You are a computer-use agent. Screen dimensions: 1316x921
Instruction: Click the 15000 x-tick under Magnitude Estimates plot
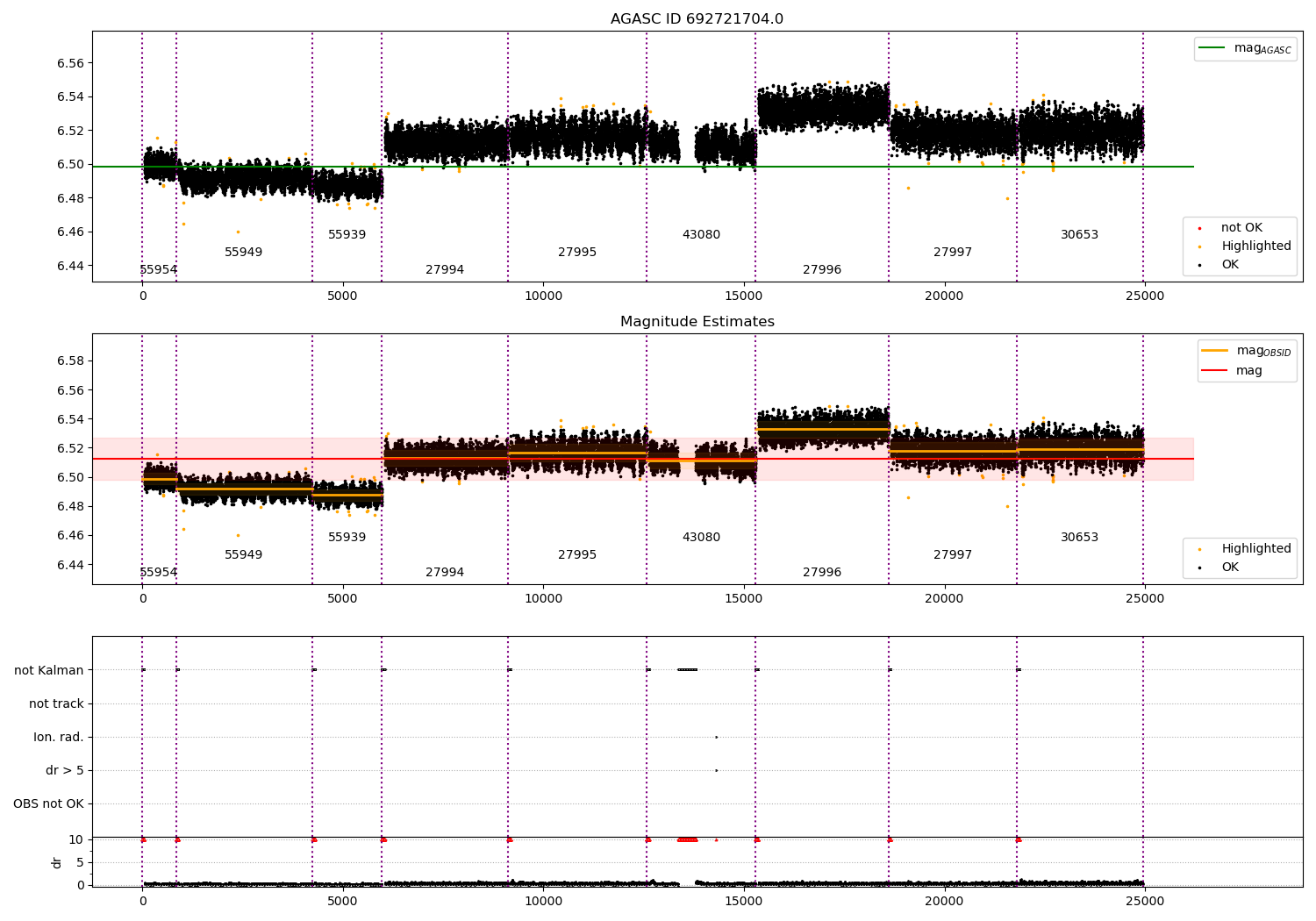(744, 599)
